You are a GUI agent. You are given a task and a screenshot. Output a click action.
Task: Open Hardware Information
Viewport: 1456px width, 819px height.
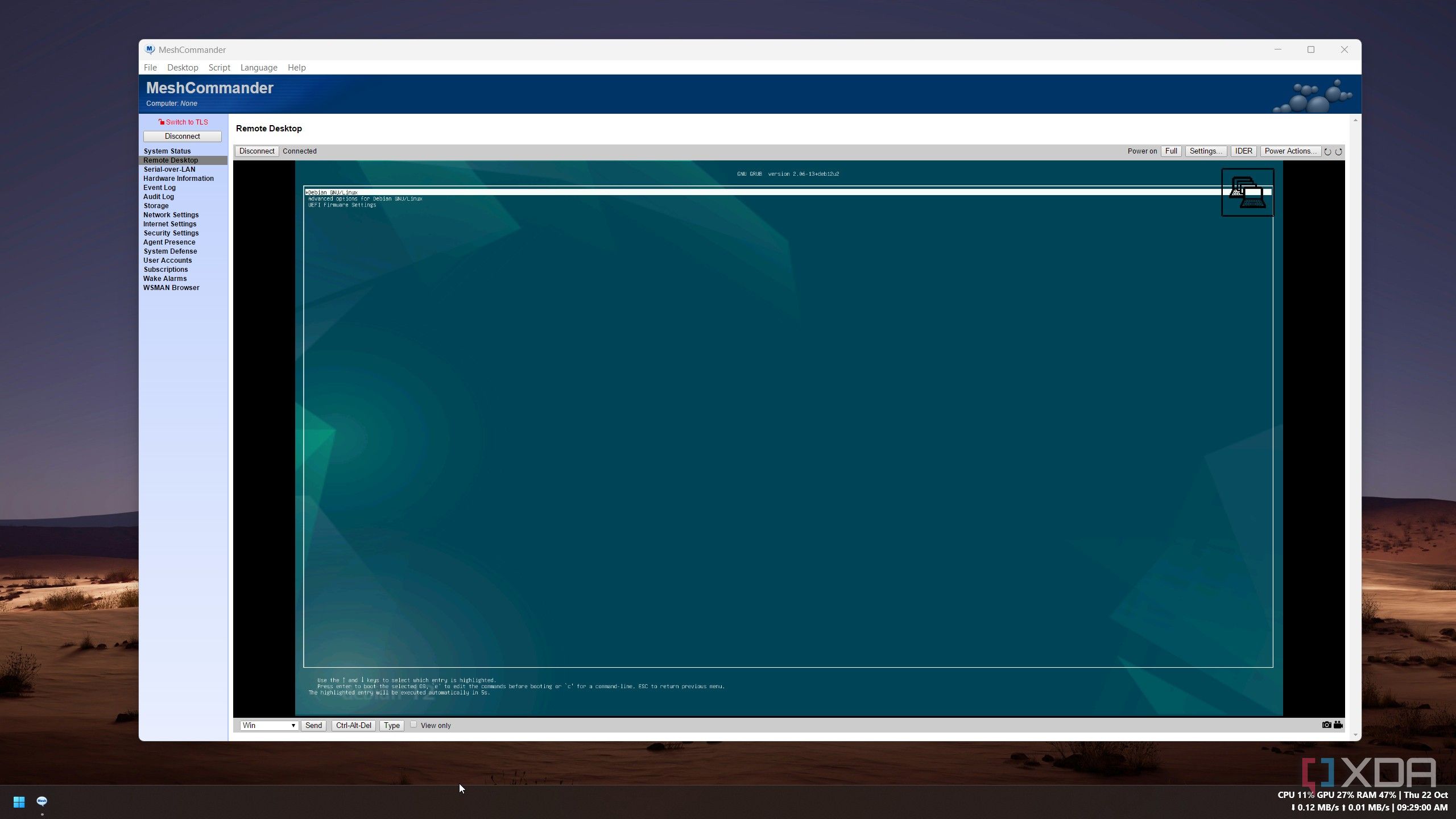click(x=179, y=179)
